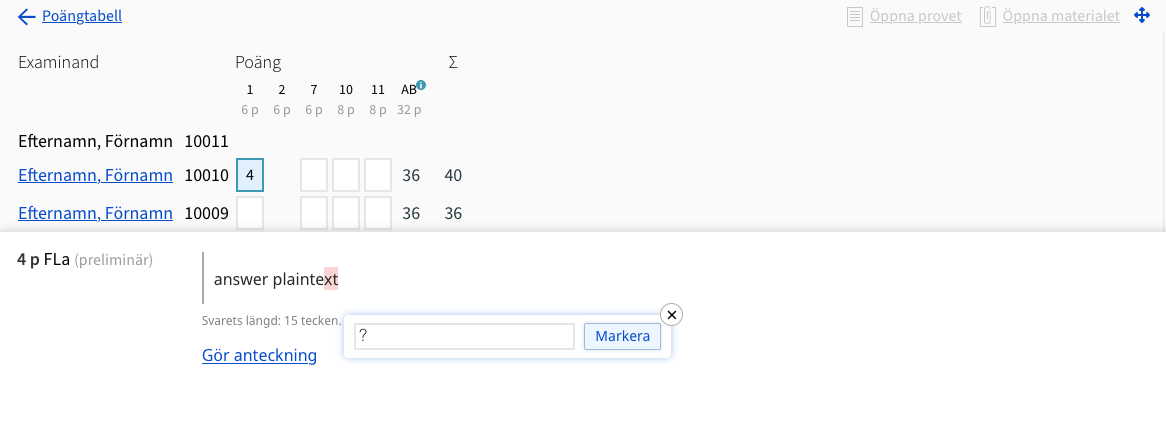Click the highlighted 'xt' annotation in answer
This screenshot has width=1166, height=448.
click(331, 279)
